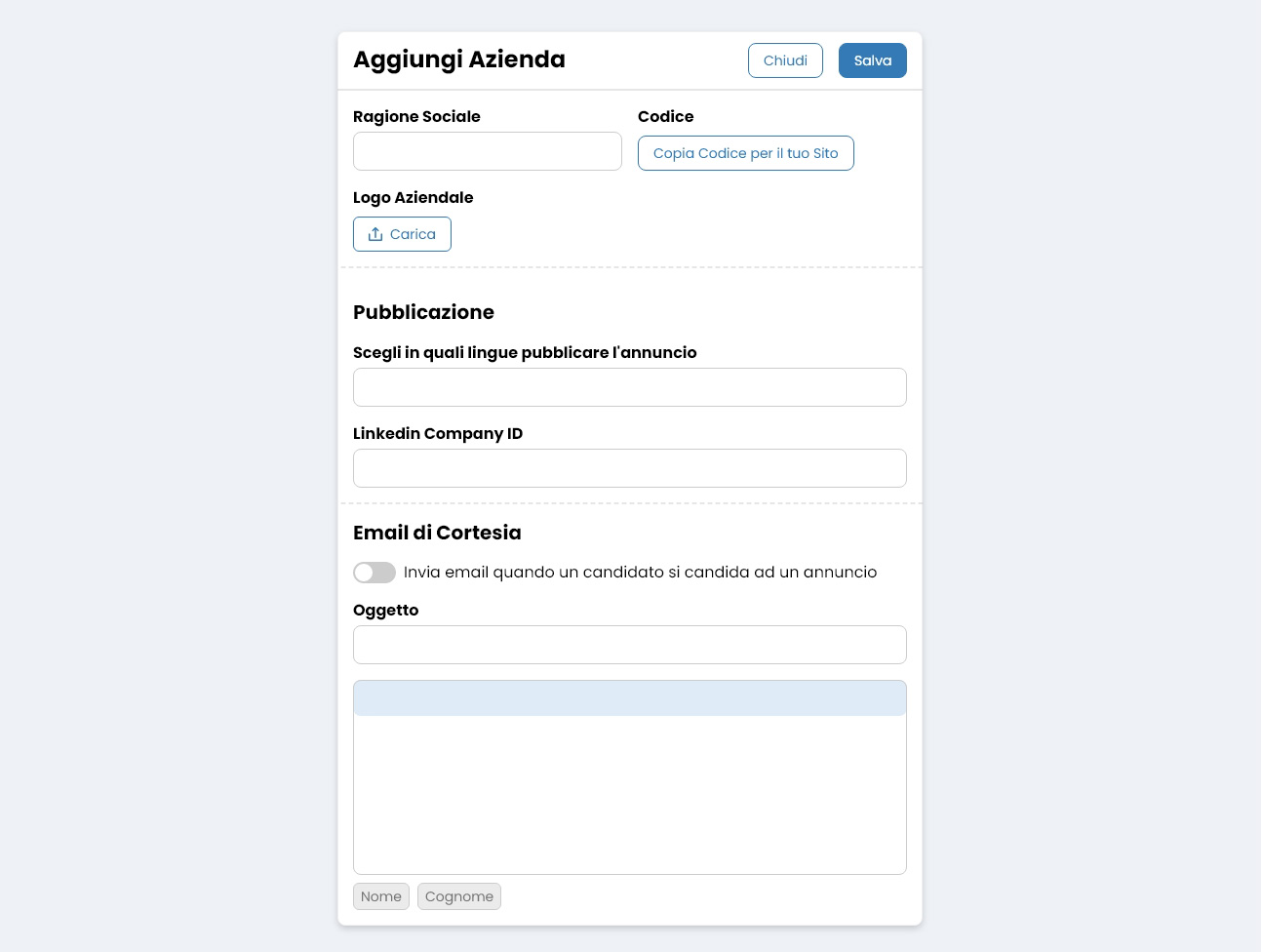Click the Pubblicazione section heading

(423, 312)
